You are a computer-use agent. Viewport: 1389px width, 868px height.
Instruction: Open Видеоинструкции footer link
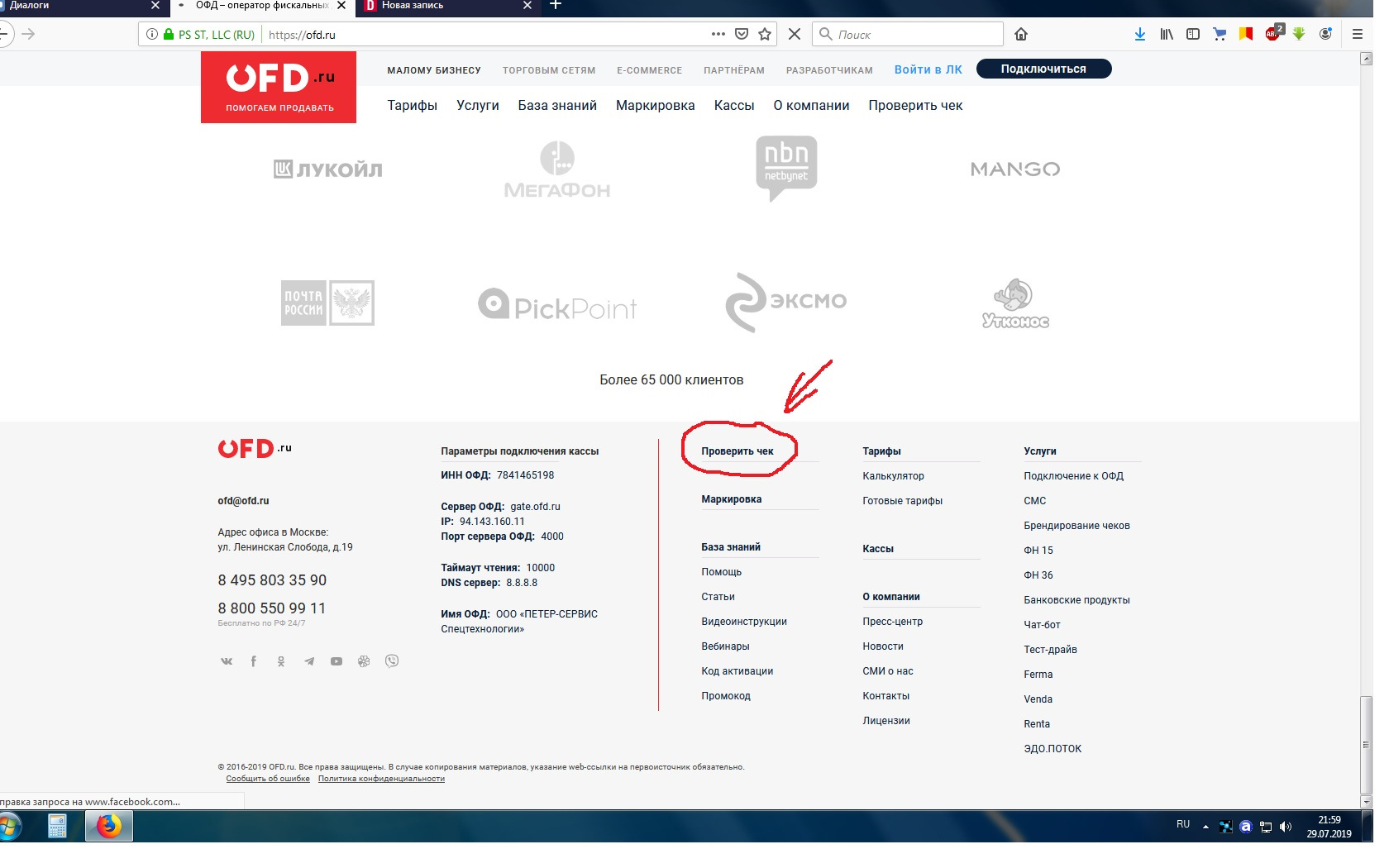coord(744,622)
